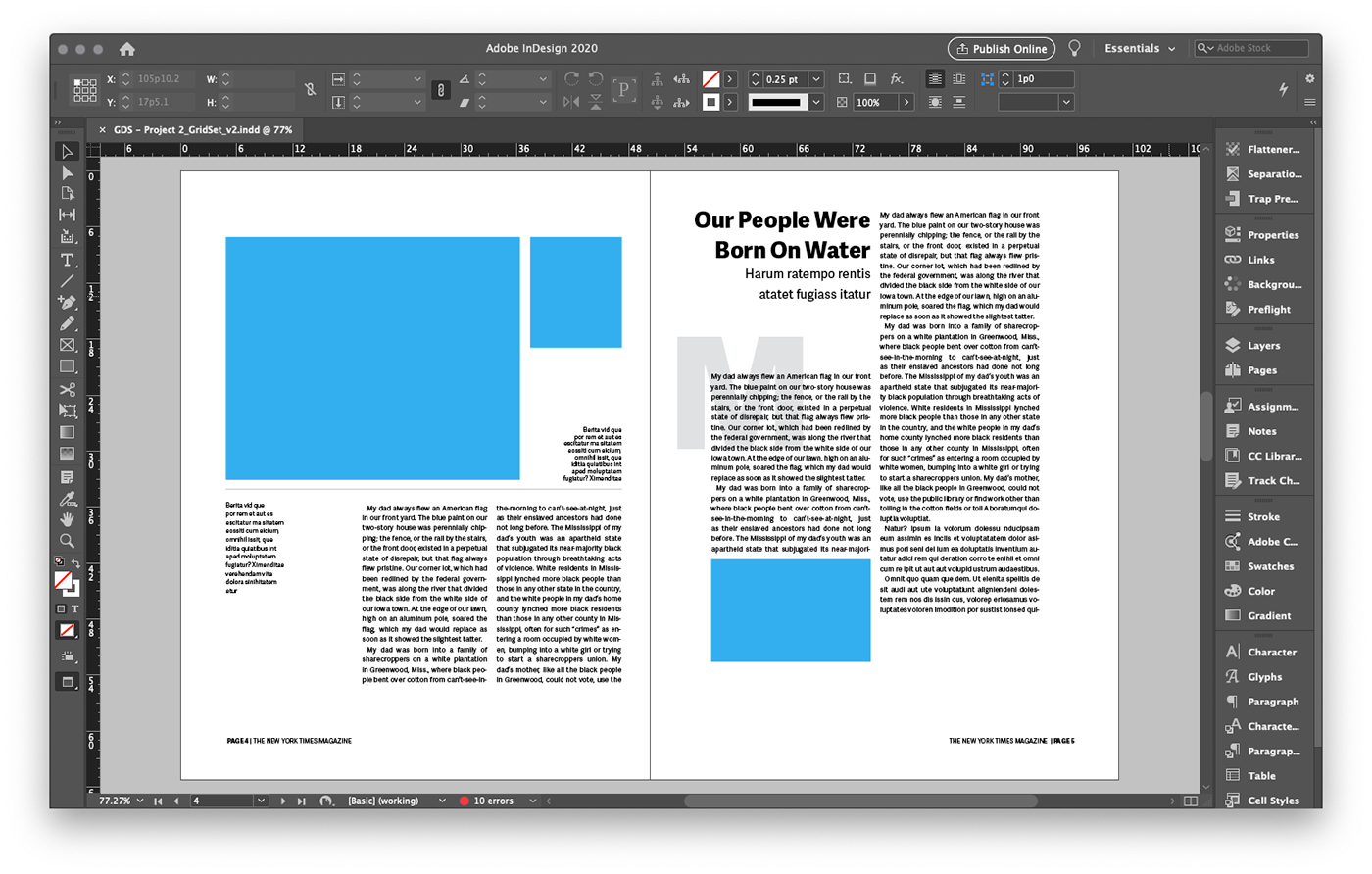Viewport: 1372px width, 874px height.
Task: Select top-left reference point
Action: [x=77, y=82]
